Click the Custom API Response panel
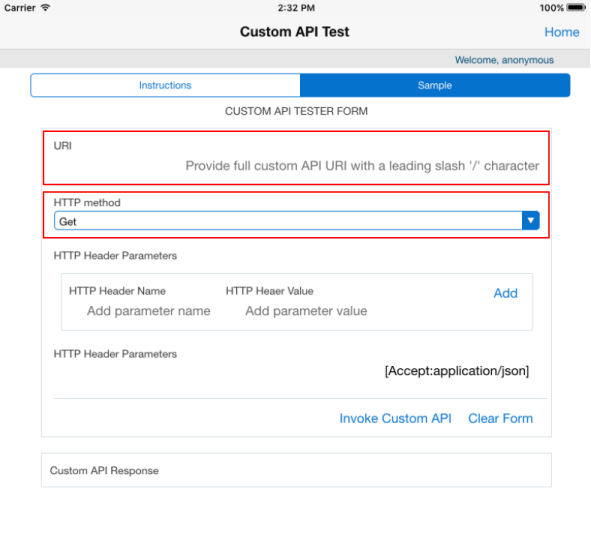This screenshot has width=591, height=537. [x=296, y=470]
